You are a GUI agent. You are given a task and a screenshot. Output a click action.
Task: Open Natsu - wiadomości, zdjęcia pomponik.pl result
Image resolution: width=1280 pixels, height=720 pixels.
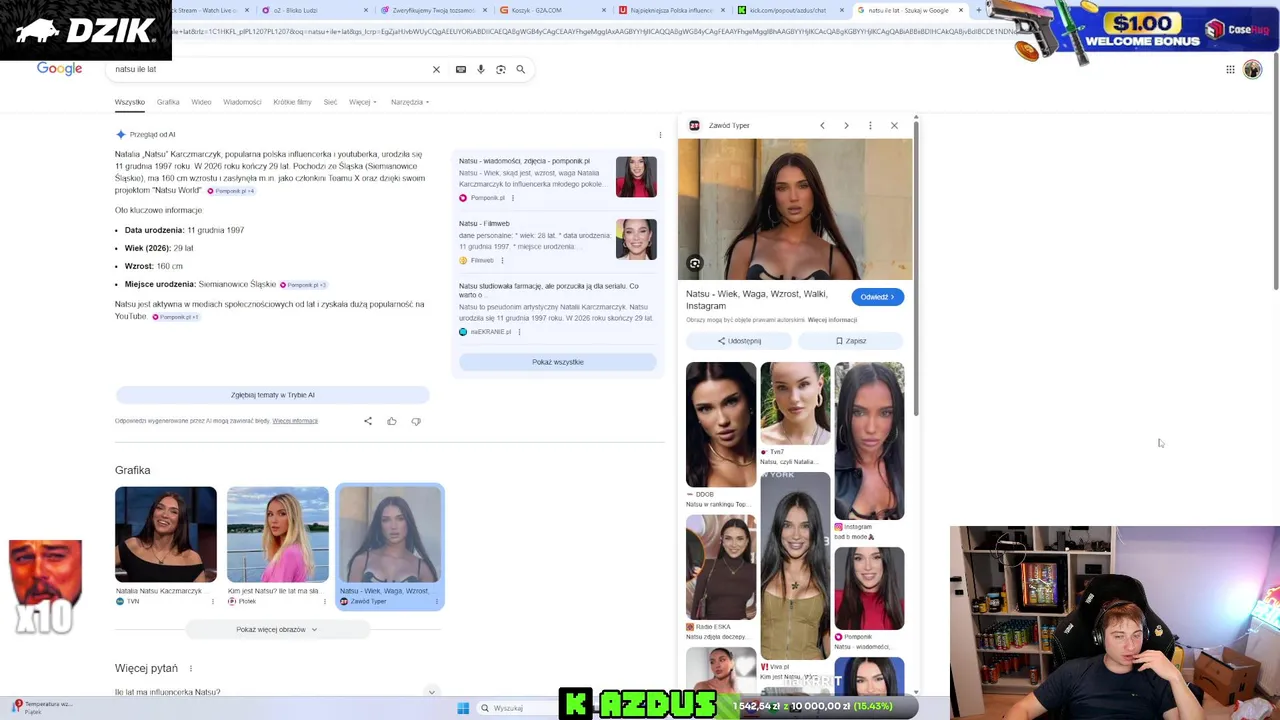point(524,161)
